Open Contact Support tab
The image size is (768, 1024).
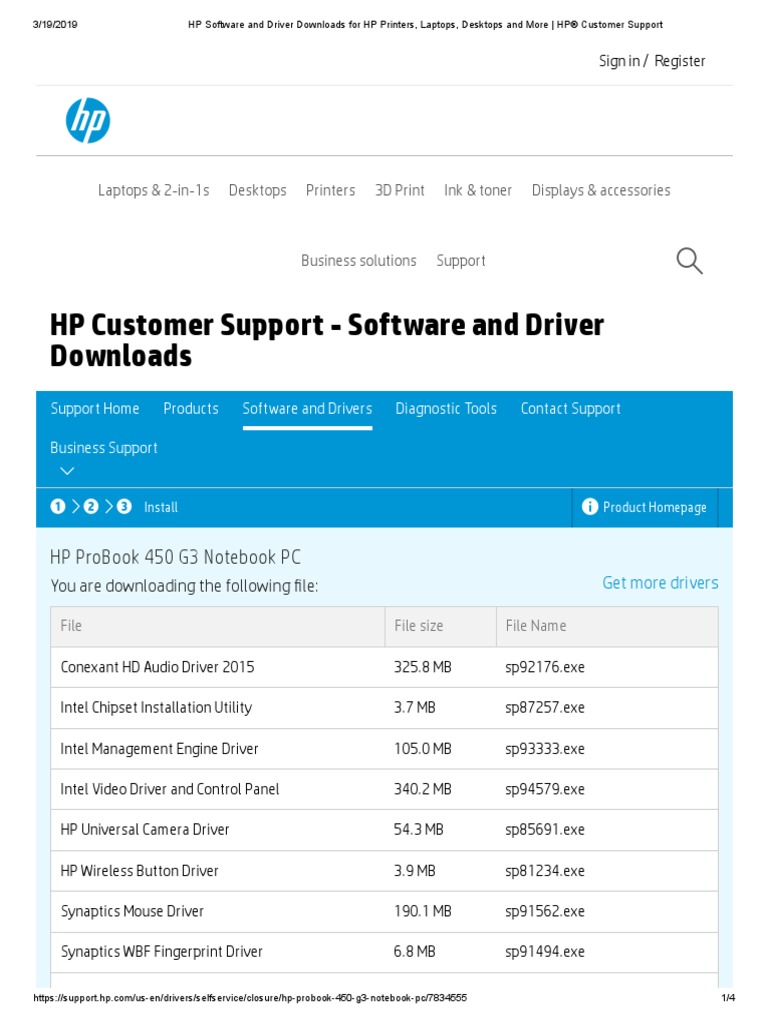coord(571,409)
